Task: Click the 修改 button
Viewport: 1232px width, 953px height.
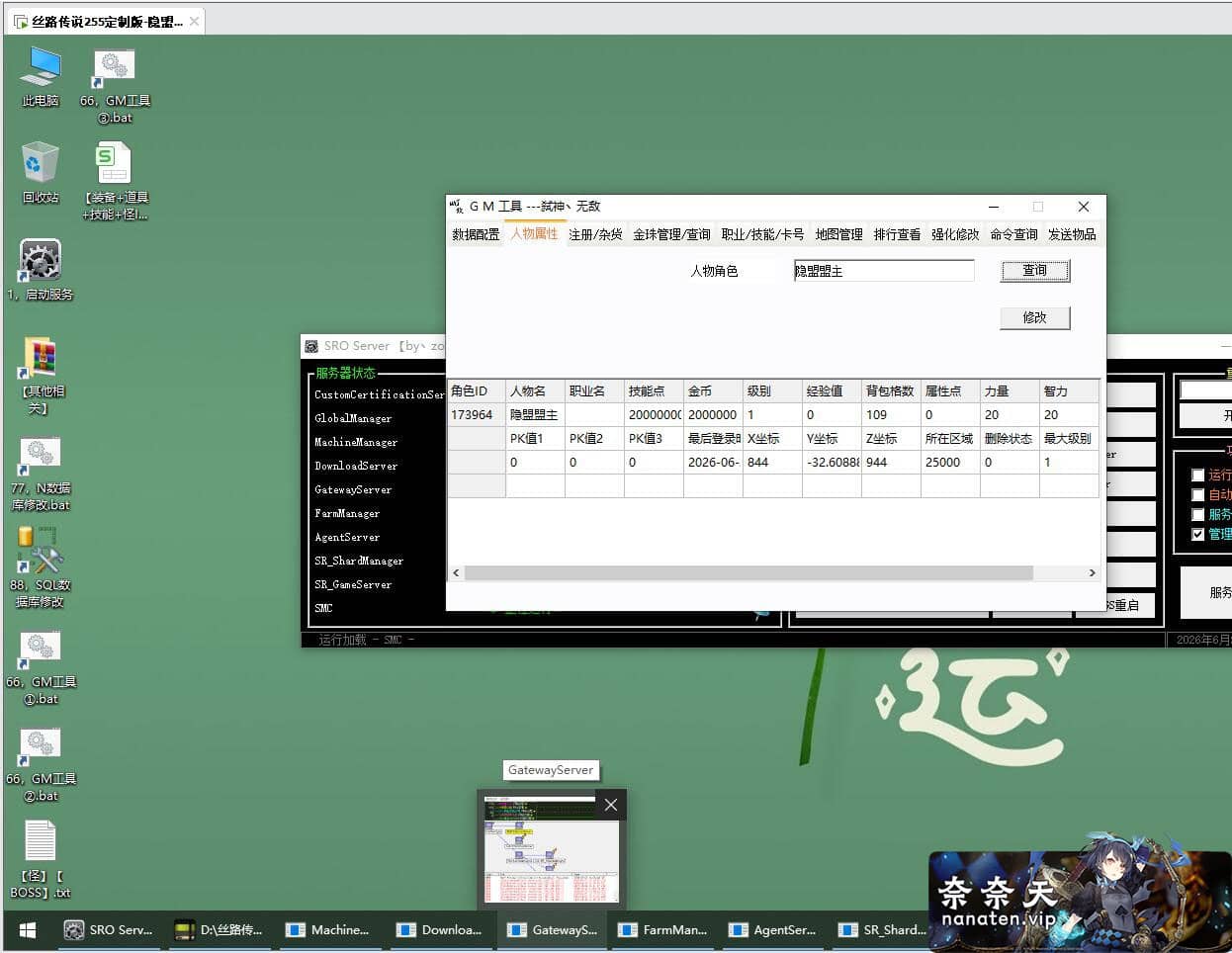Action: (x=1035, y=317)
